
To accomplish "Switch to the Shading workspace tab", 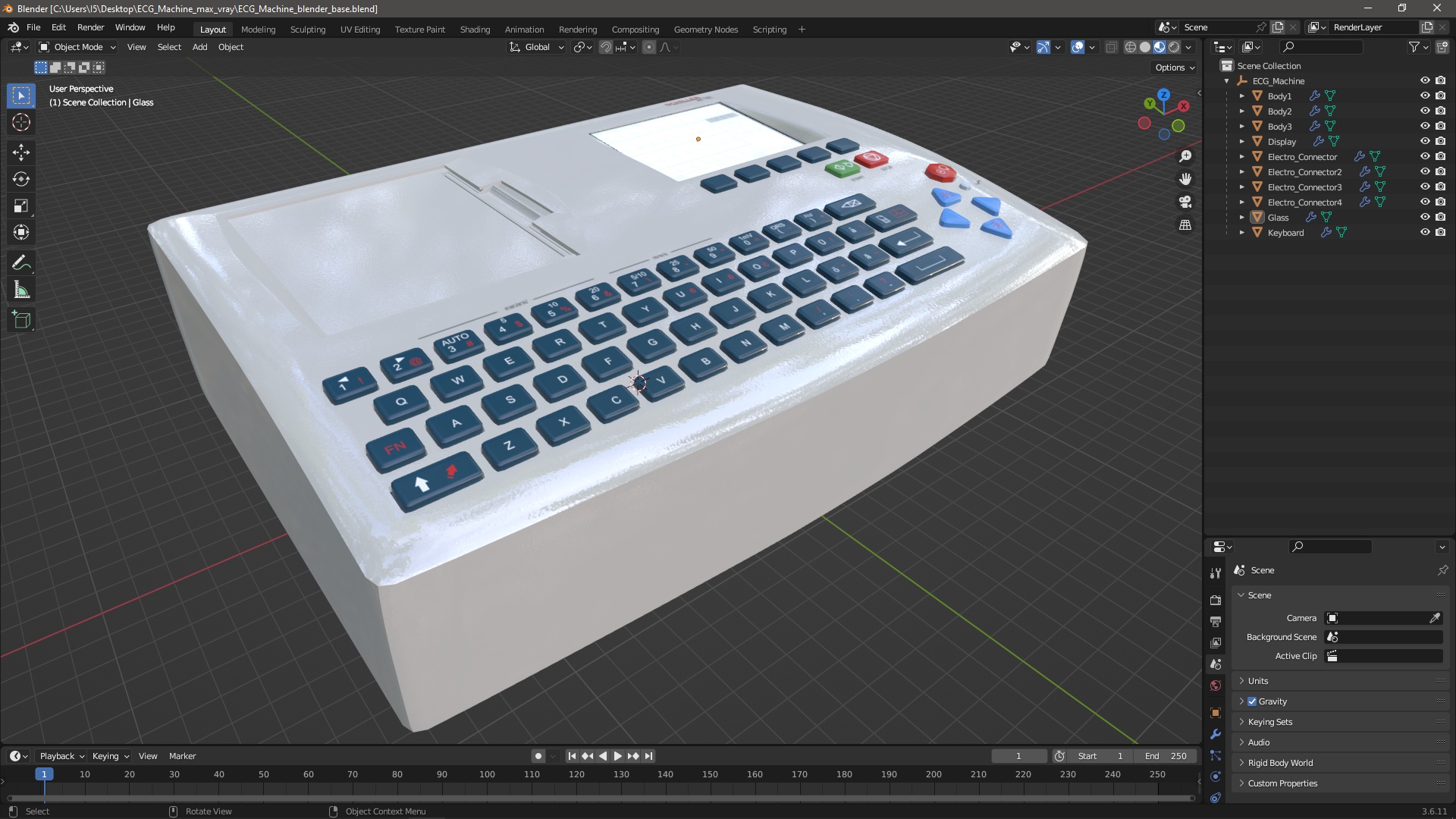I will 475,30.
